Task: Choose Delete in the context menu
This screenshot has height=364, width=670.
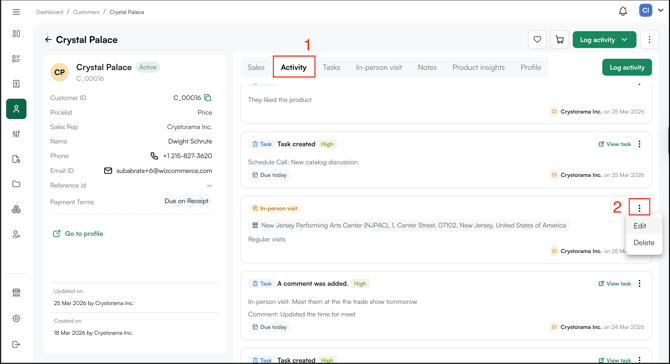Action: point(644,243)
